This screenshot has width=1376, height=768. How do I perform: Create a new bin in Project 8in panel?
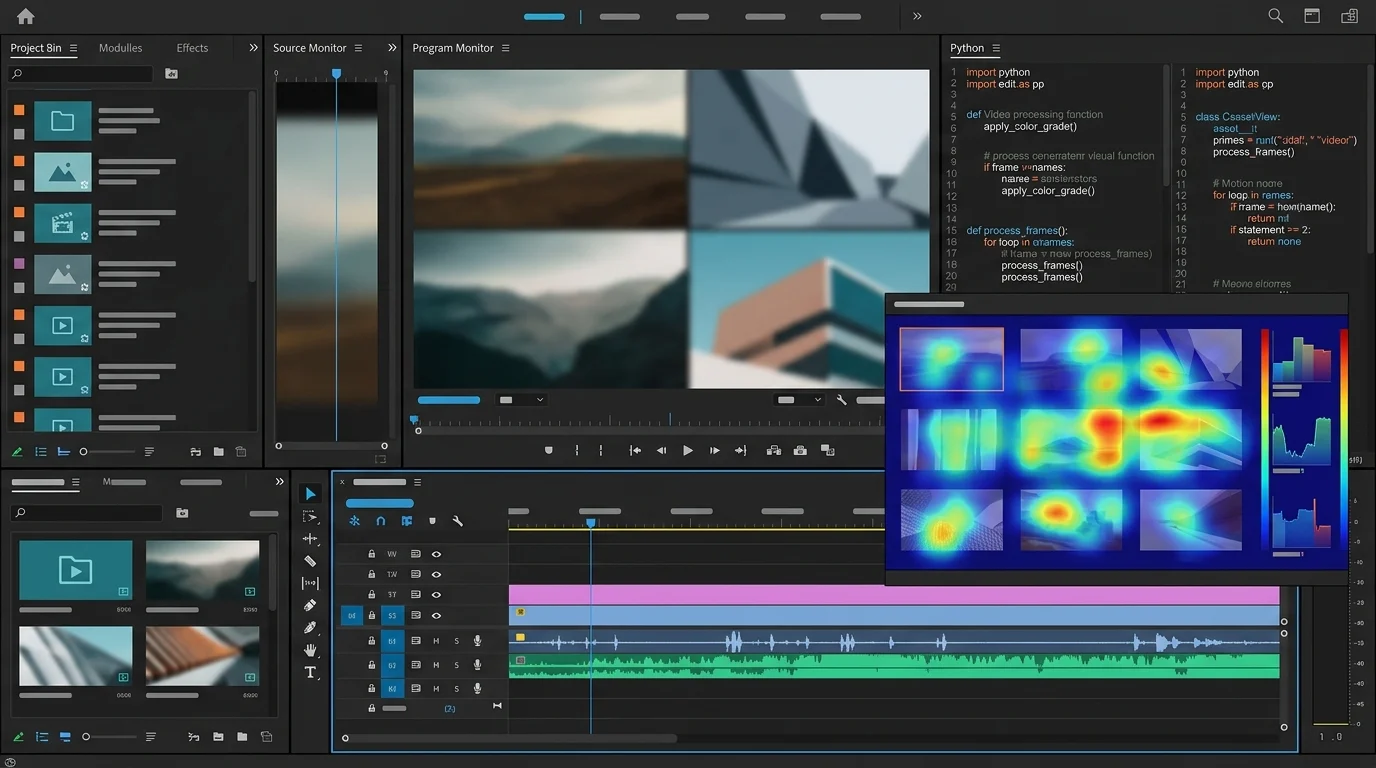click(x=218, y=452)
